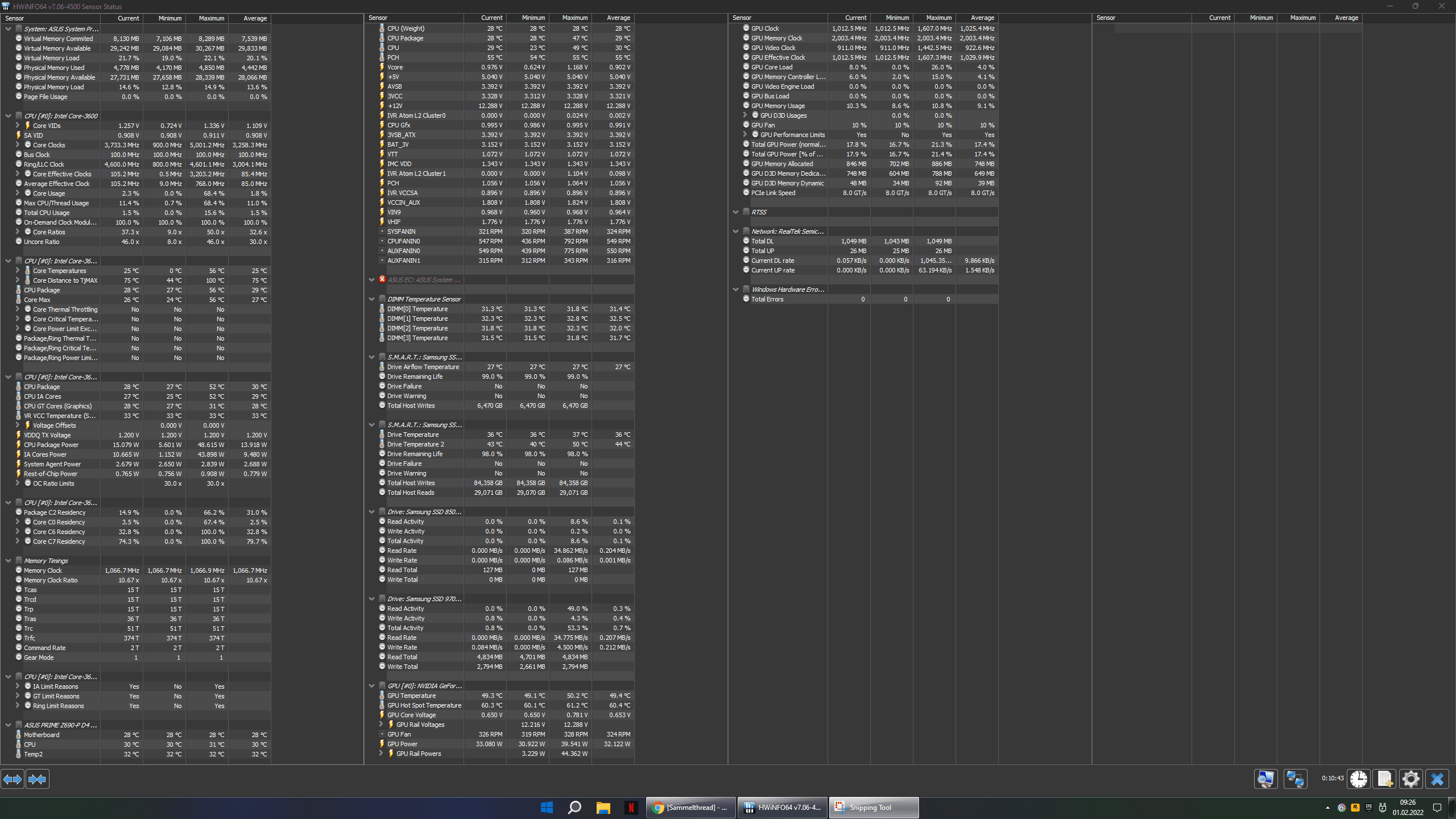
Task: Reset min/max with the clock icon
Action: click(x=1359, y=779)
